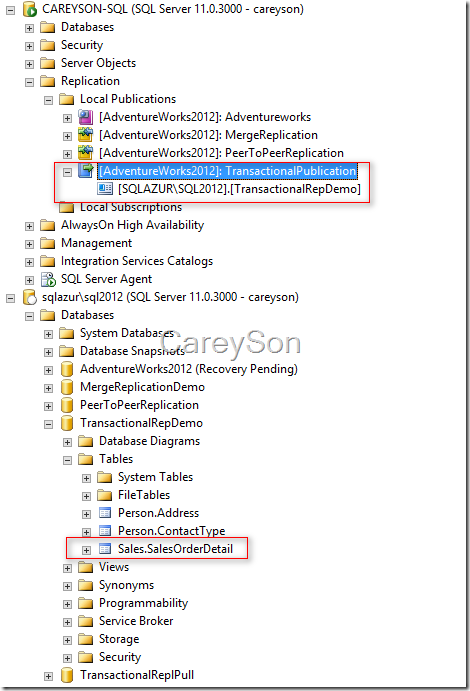Expand the AlwaysOn High Availability node

[x=30, y=226]
